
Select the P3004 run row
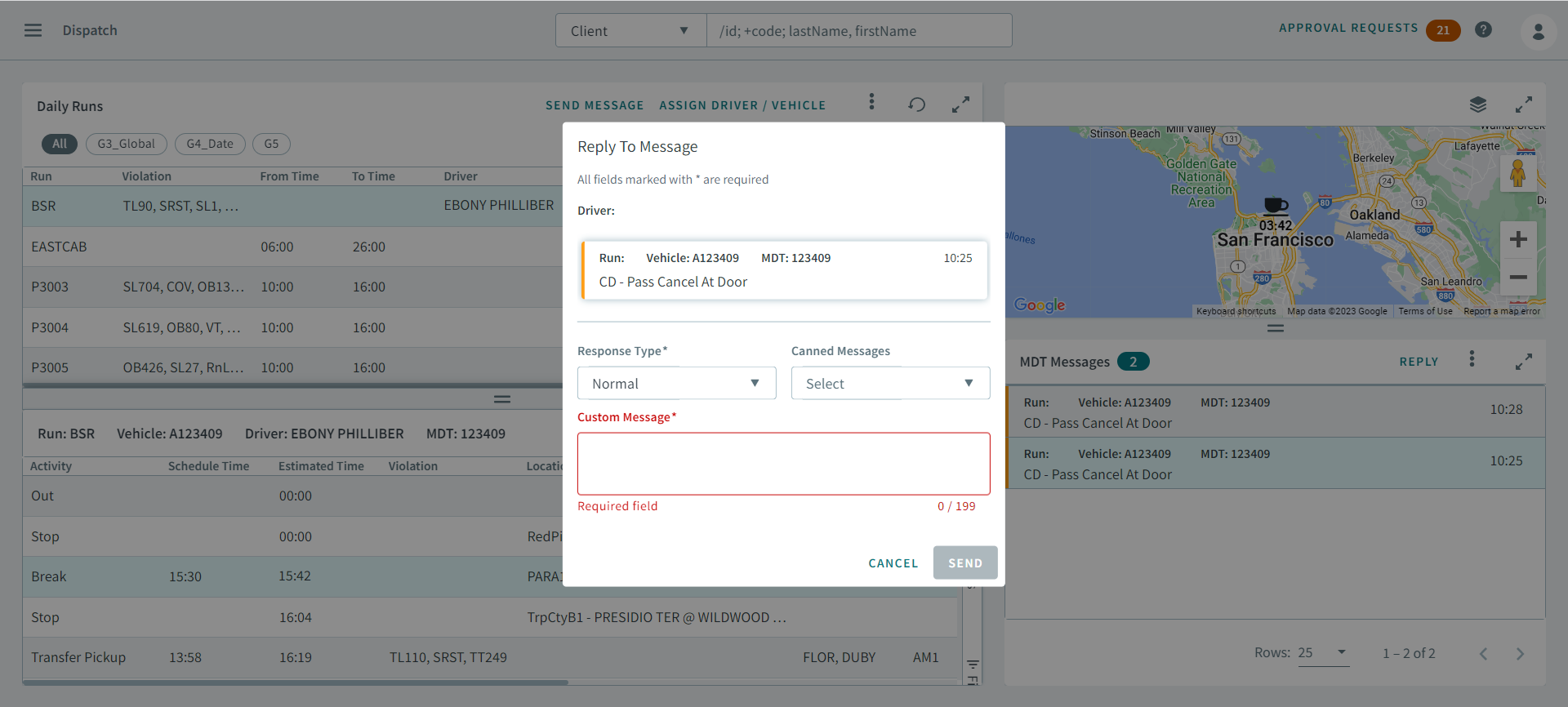[x=292, y=327]
